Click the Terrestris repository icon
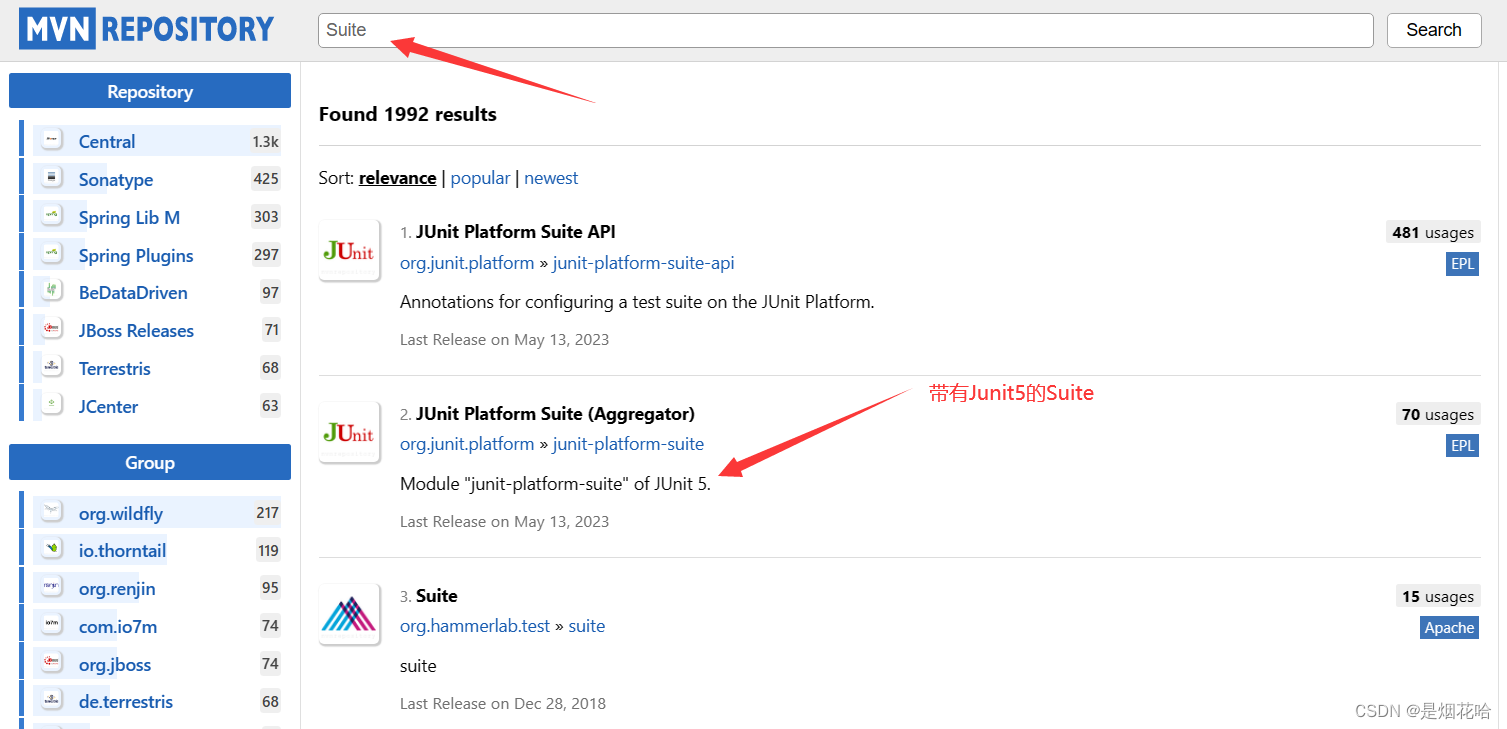The image size is (1507, 729). point(52,368)
